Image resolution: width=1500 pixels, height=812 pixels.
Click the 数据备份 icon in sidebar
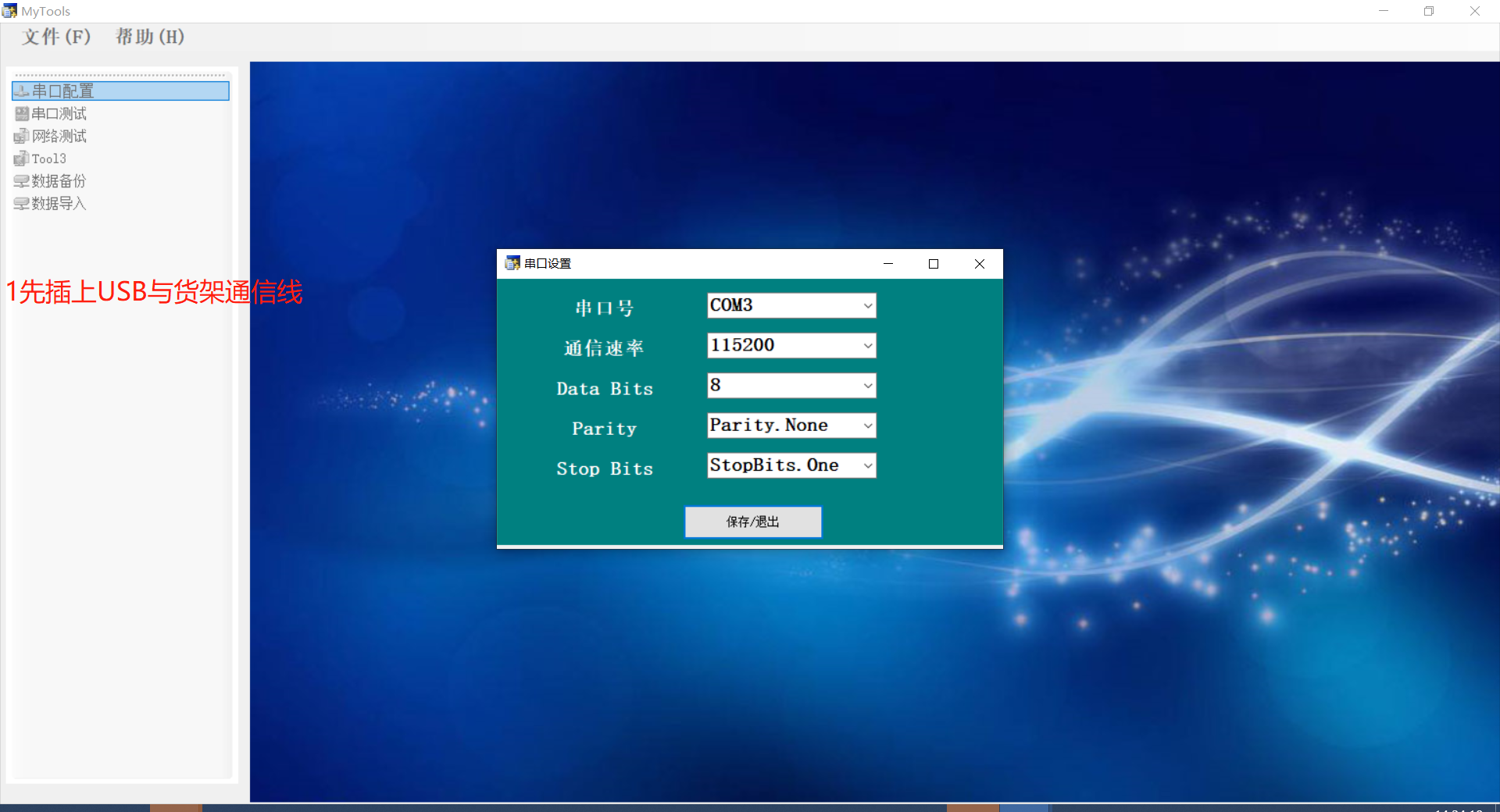tap(21, 182)
